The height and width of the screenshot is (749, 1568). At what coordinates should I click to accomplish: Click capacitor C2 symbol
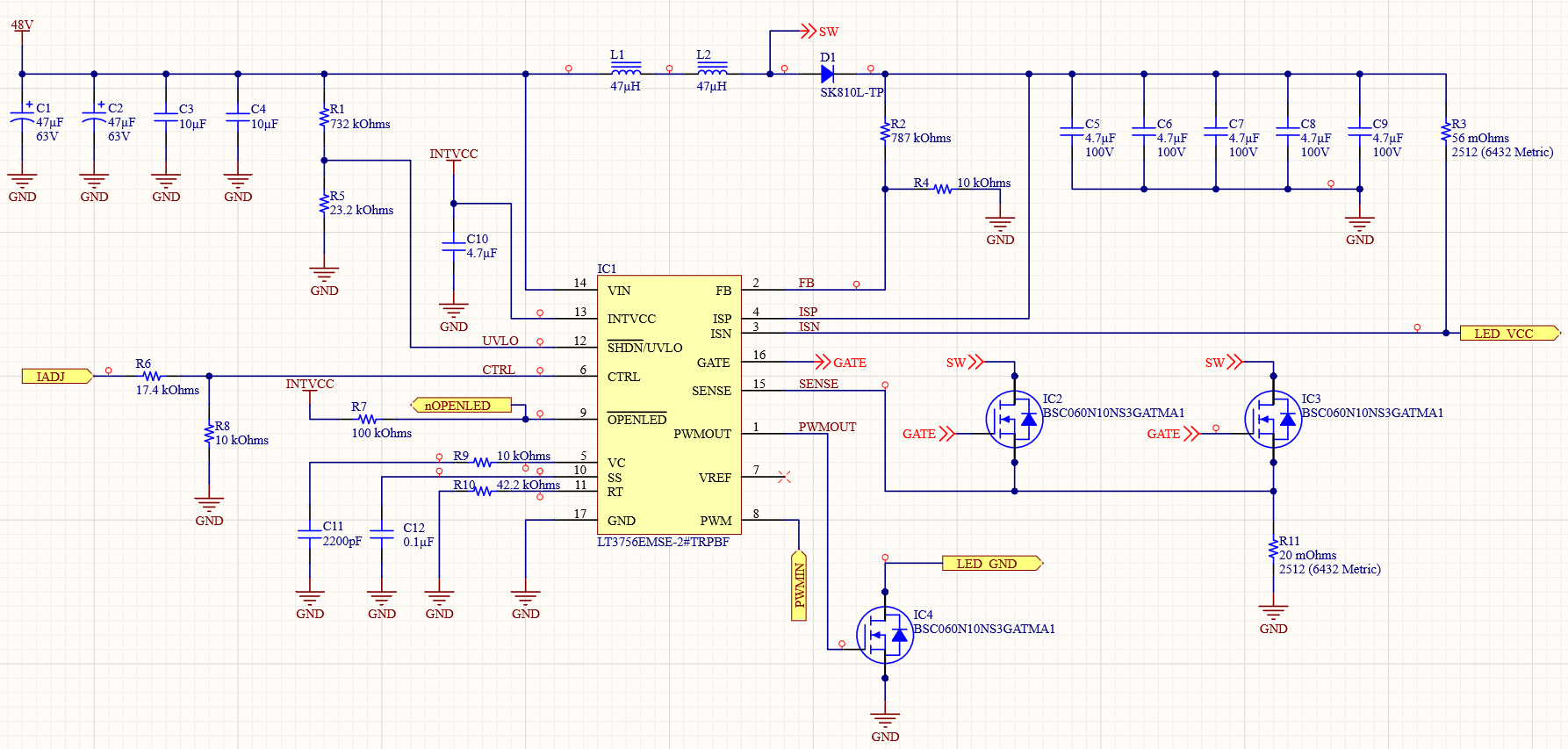[x=94, y=114]
